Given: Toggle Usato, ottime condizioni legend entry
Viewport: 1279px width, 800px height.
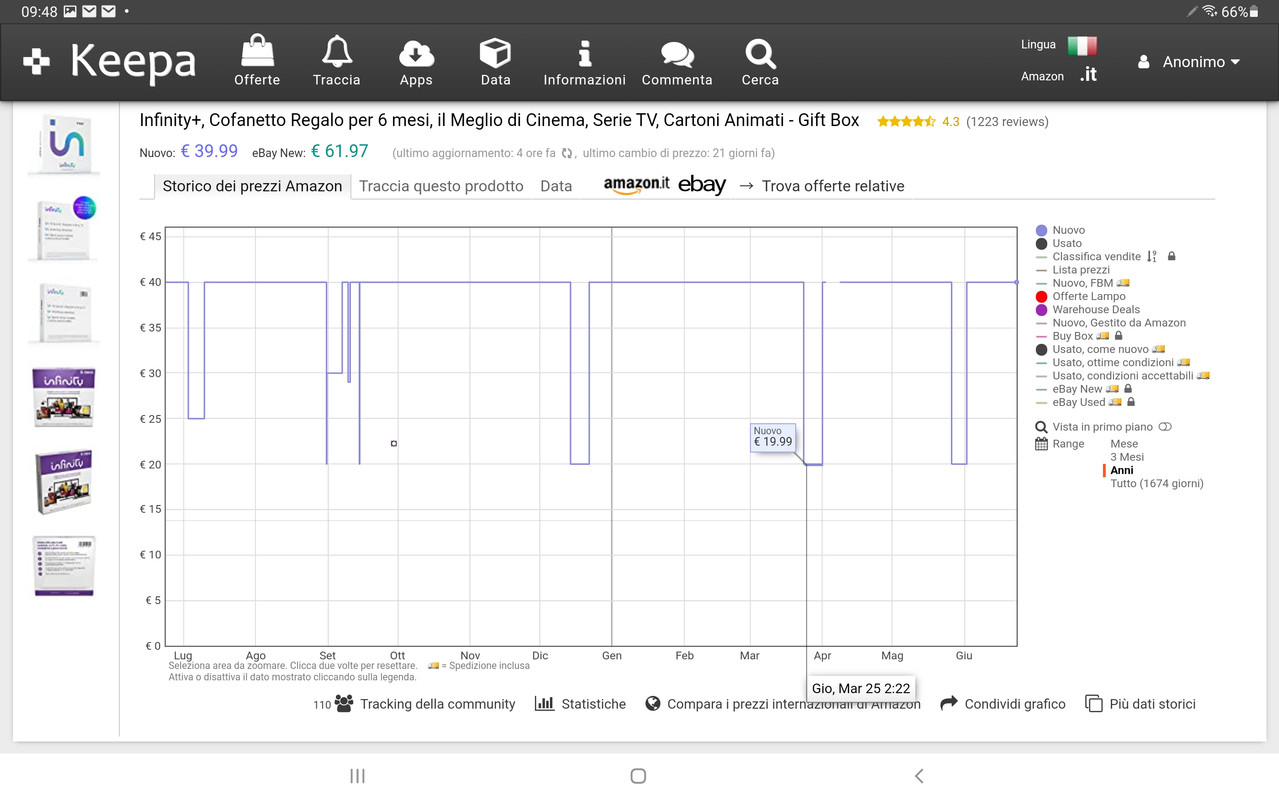Looking at the screenshot, I should click(1112, 362).
